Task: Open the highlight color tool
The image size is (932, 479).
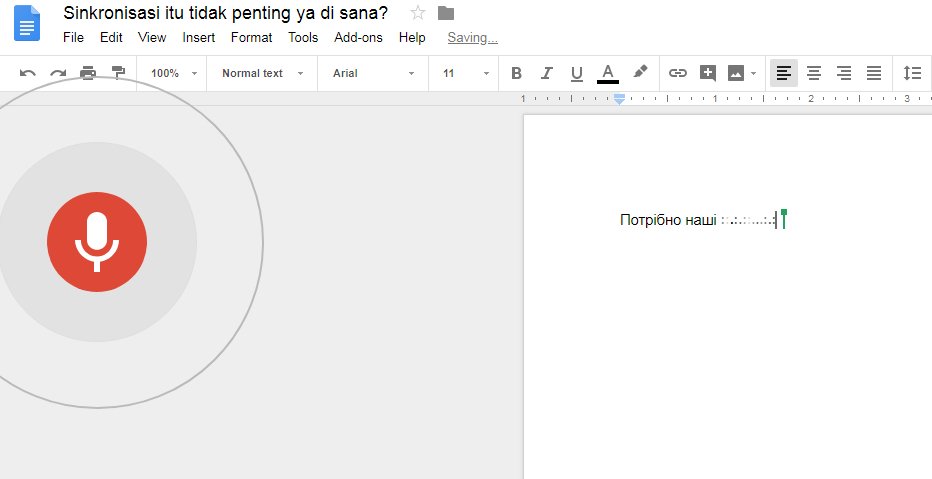Action: click(x=640, y=72)
